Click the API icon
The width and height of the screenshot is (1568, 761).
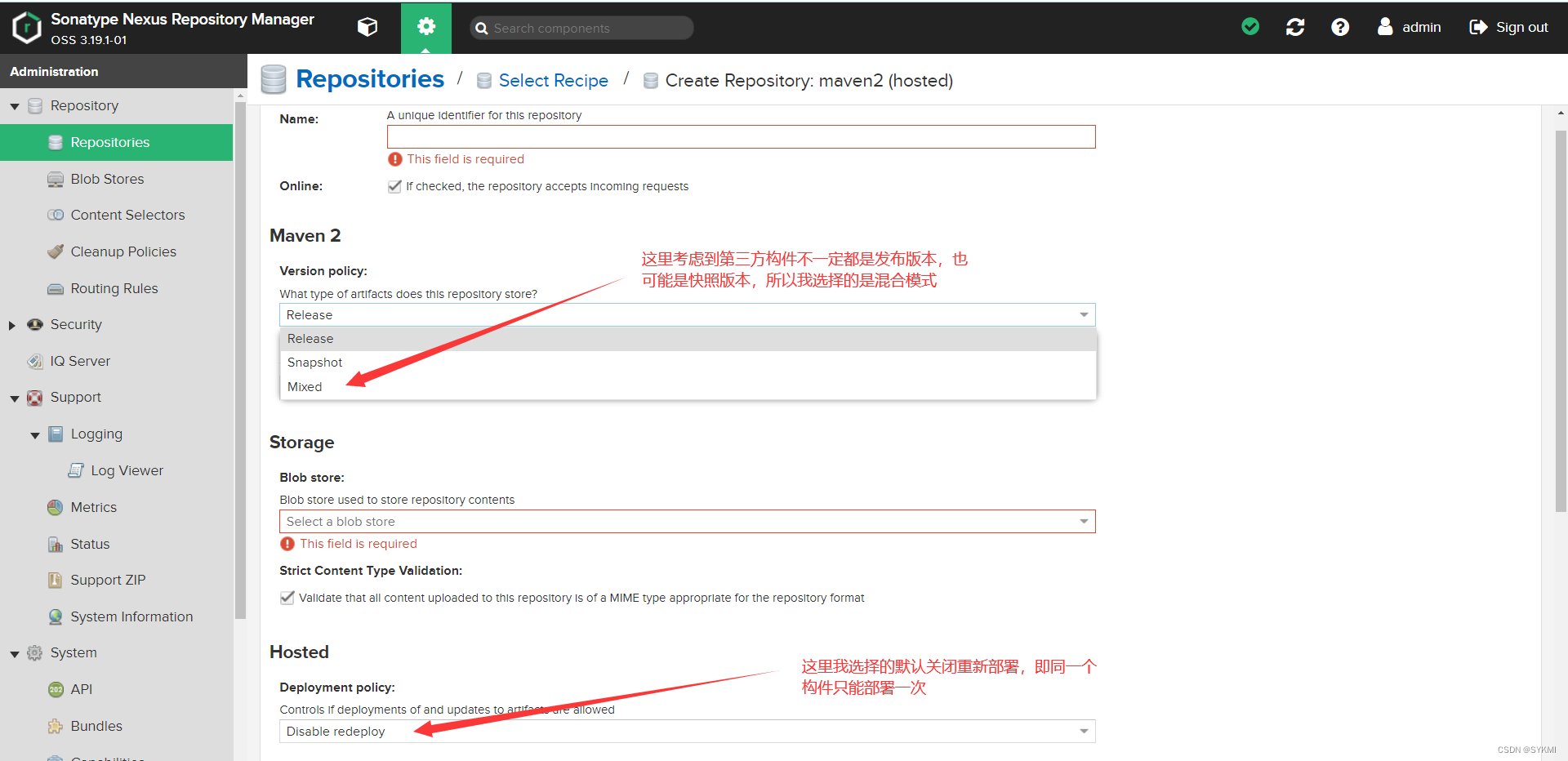pyautogui.click(x=56, y=690)
